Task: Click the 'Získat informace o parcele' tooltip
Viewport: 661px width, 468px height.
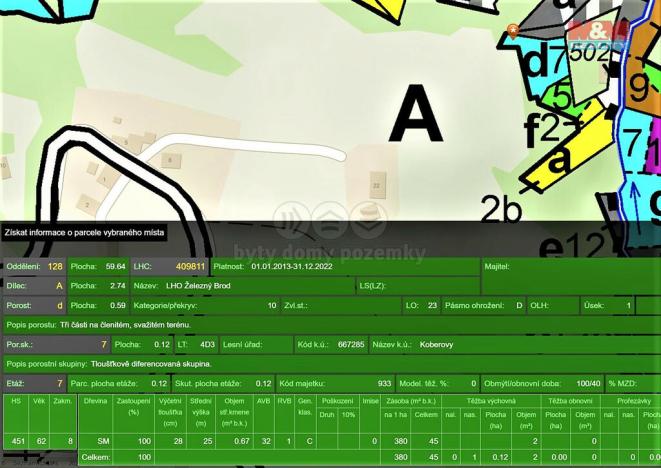Action: [84, 232]
